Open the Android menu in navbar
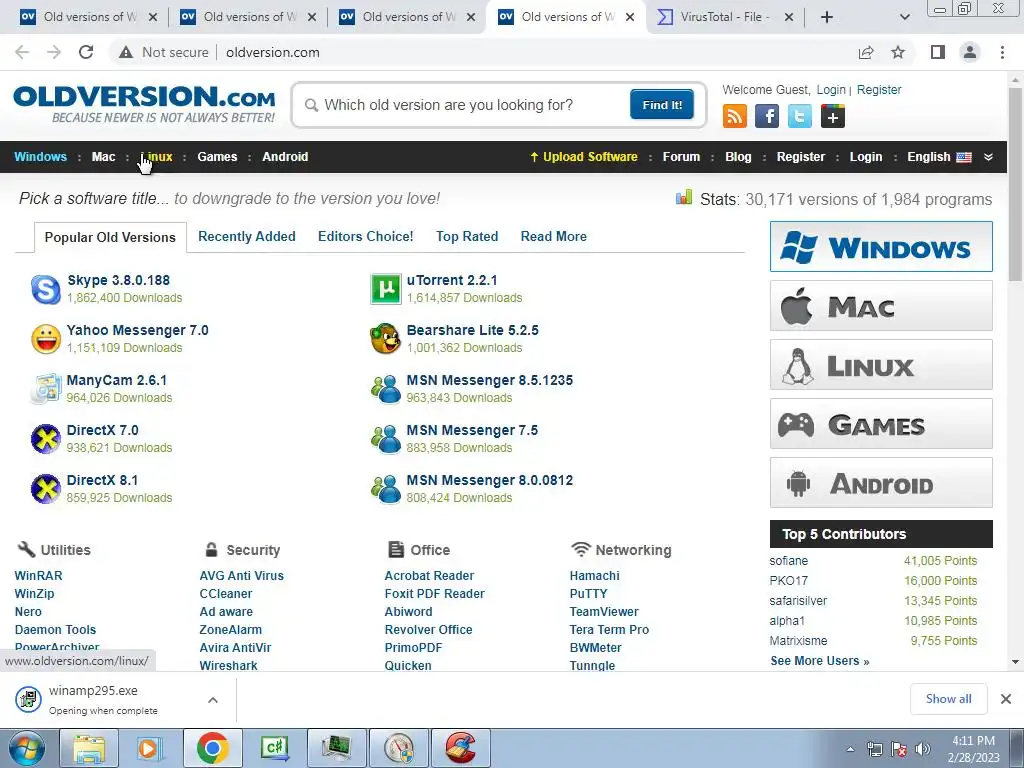Viewport: 1024px width, 768px height. click(285, 157)
